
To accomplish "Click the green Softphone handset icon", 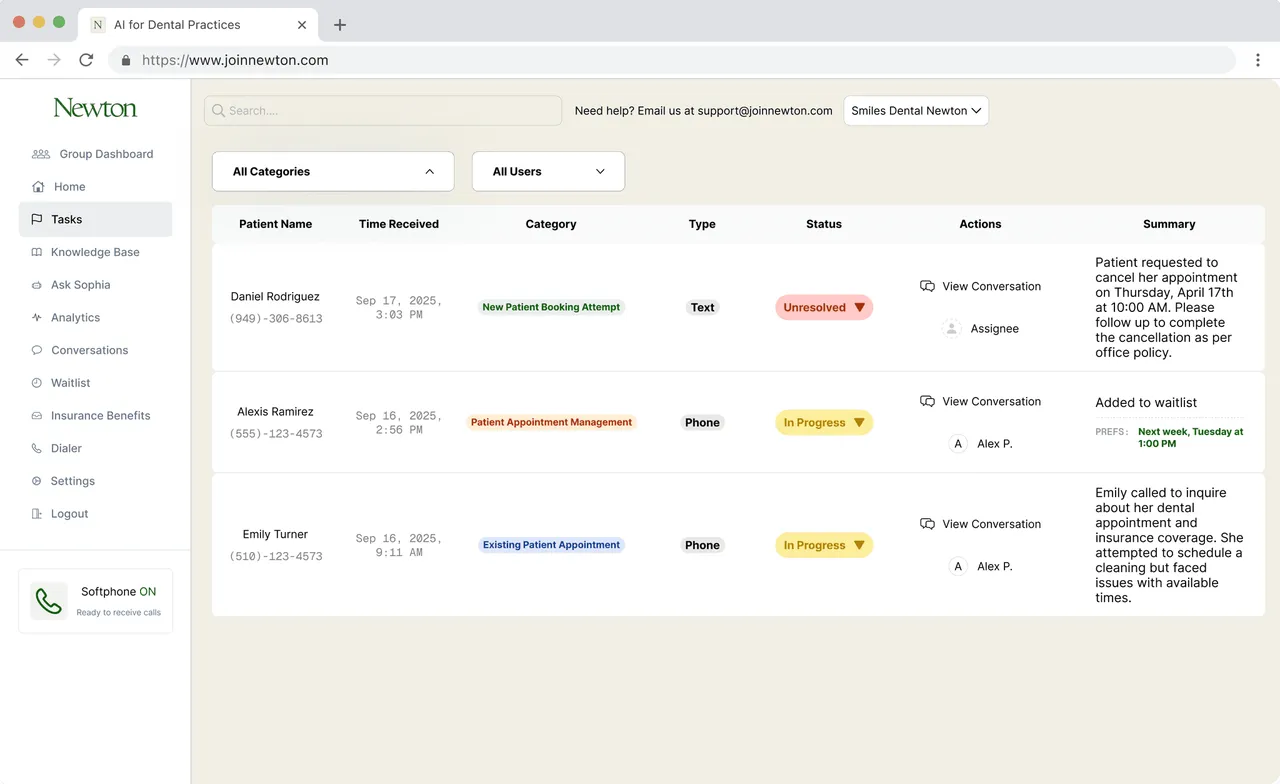I will tap(48, 601).
